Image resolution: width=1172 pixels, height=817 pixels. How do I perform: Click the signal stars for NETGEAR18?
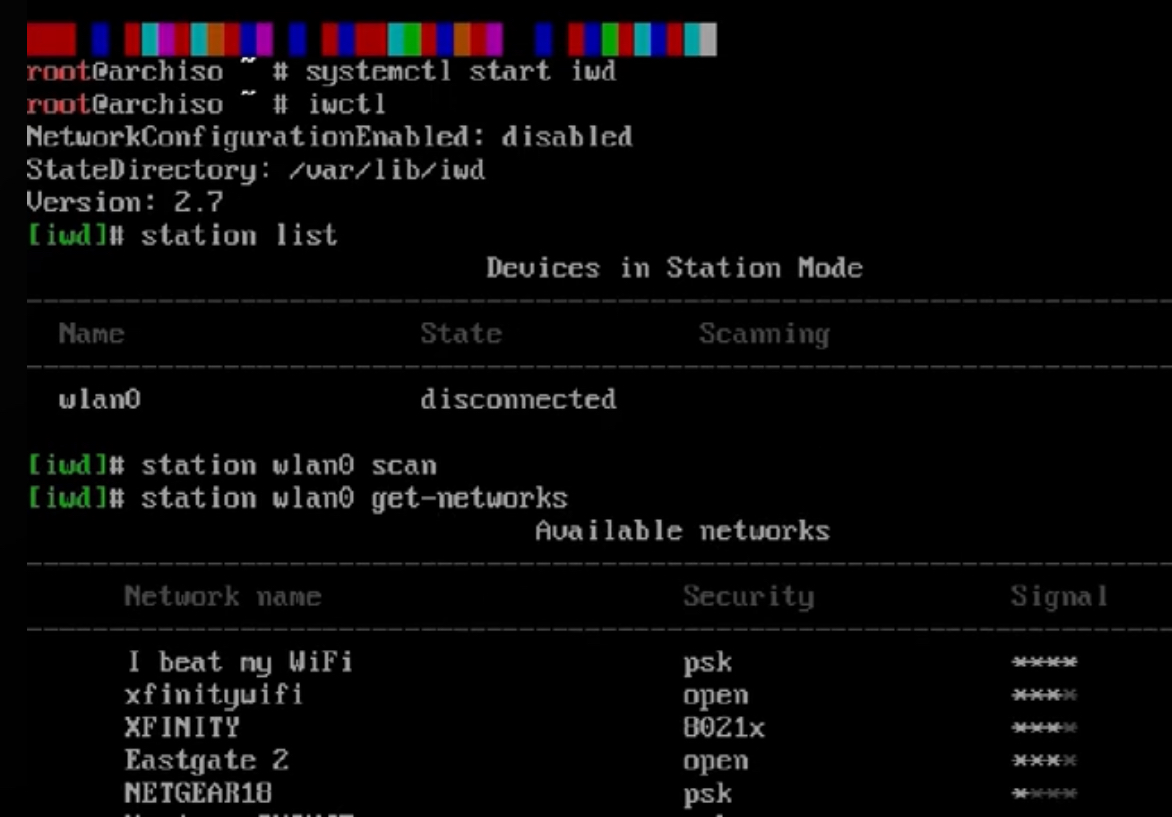(1044, 793)
